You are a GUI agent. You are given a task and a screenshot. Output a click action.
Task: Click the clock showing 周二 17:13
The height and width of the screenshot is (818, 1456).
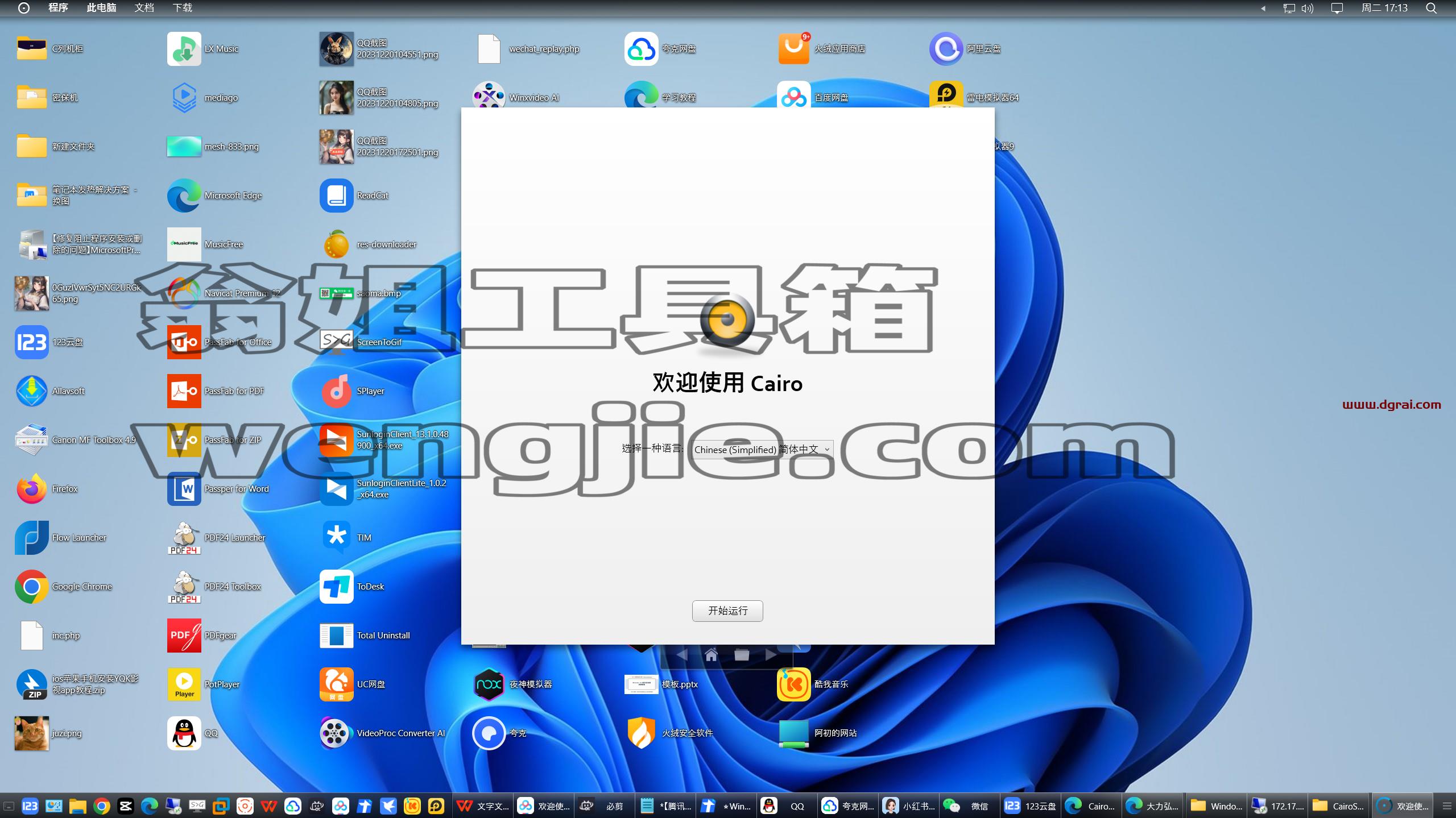coord(1384,8)
